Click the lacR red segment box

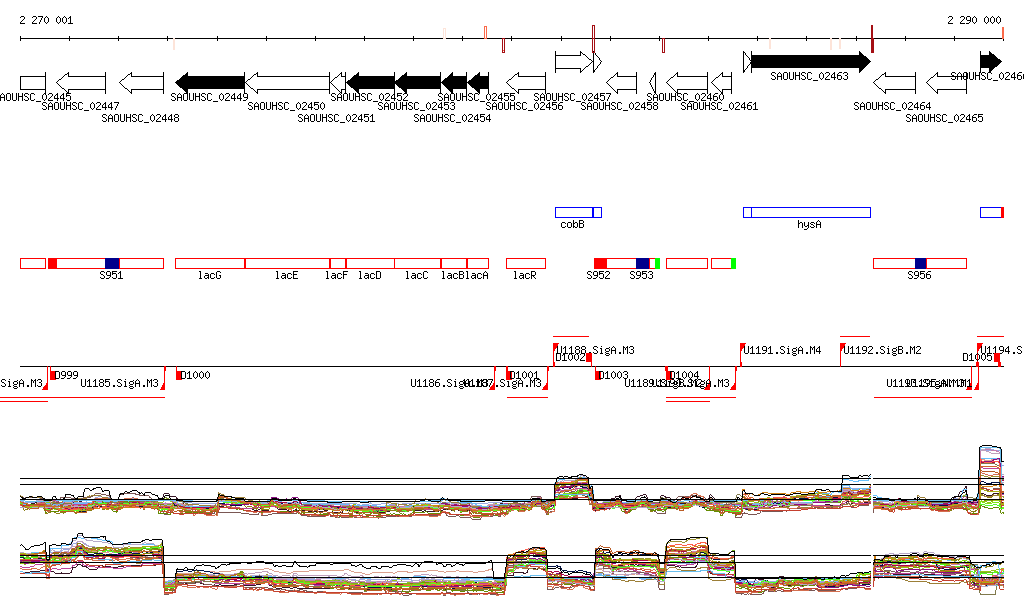click(x=526, y=263)
